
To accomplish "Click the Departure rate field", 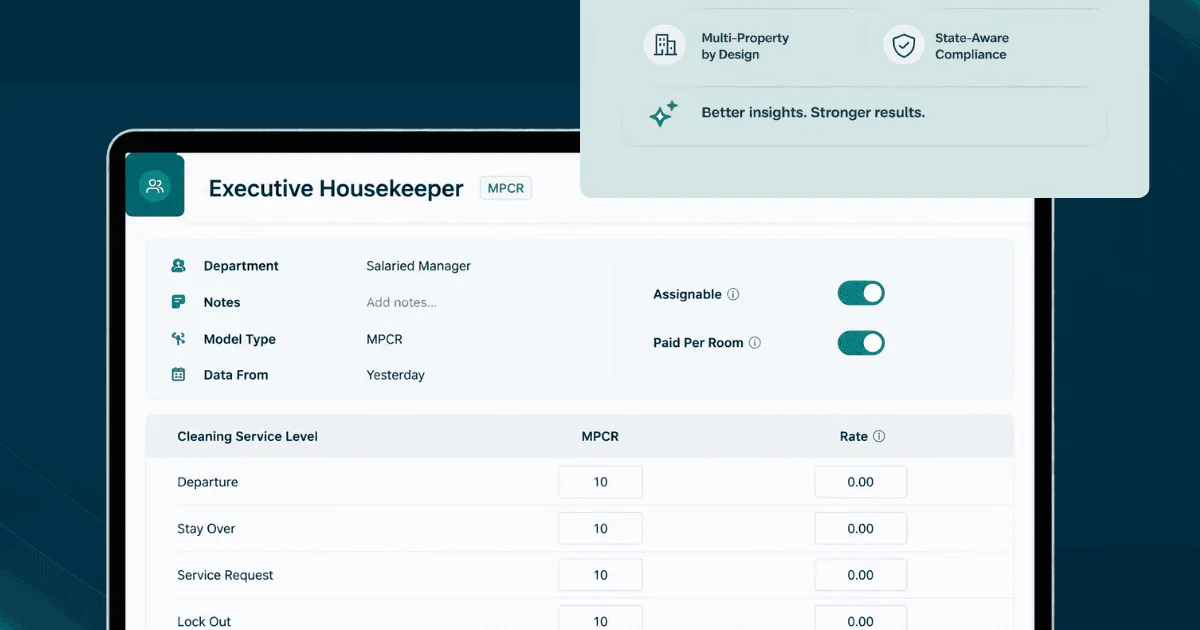I will tap(860, 482).
